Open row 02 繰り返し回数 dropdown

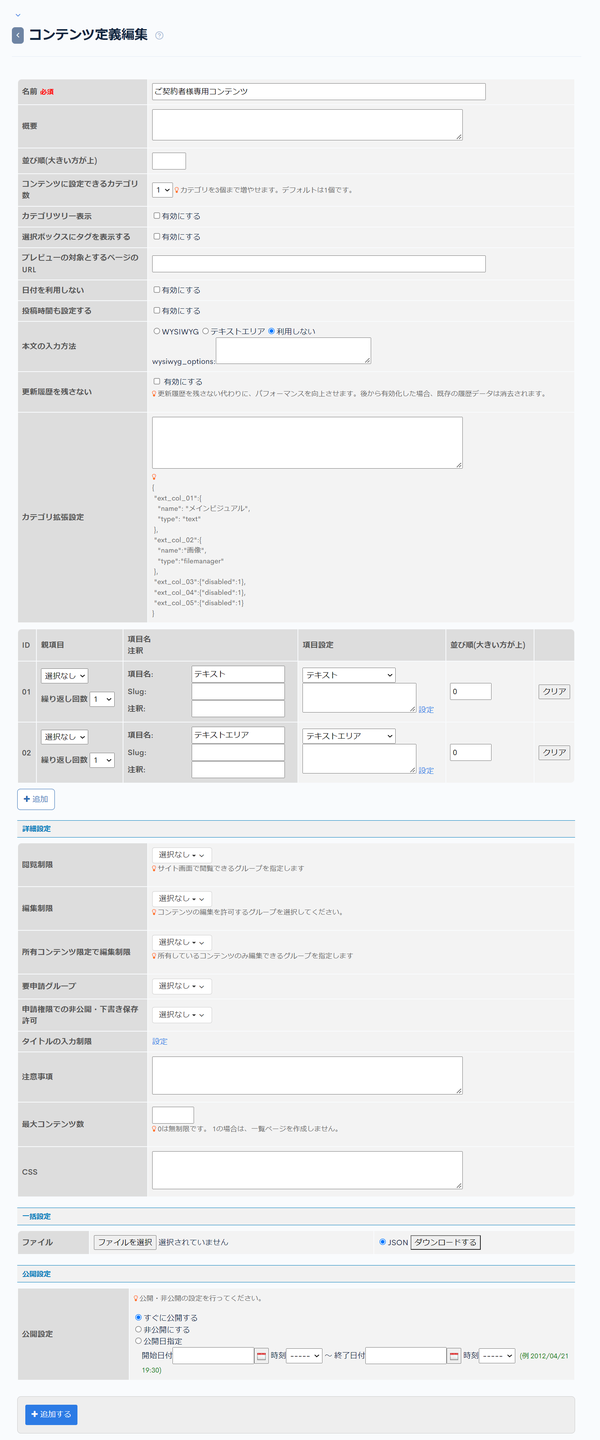point(103,760)
